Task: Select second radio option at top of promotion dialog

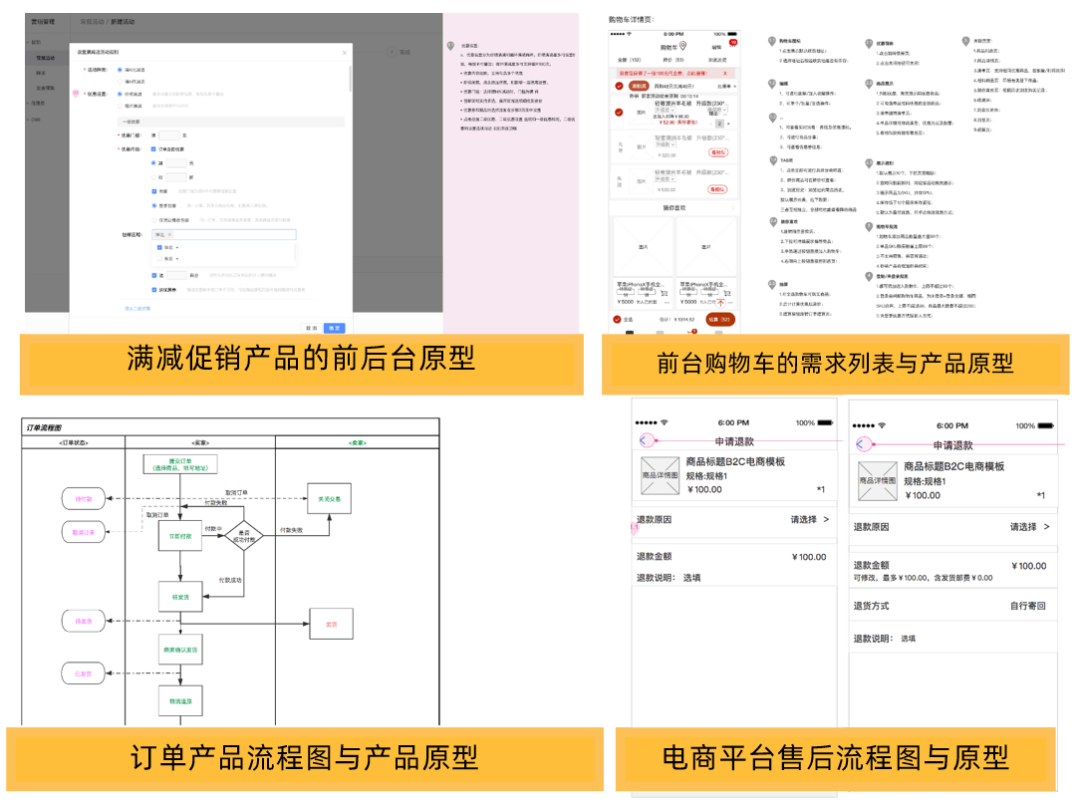Action: tap(120, 81)
